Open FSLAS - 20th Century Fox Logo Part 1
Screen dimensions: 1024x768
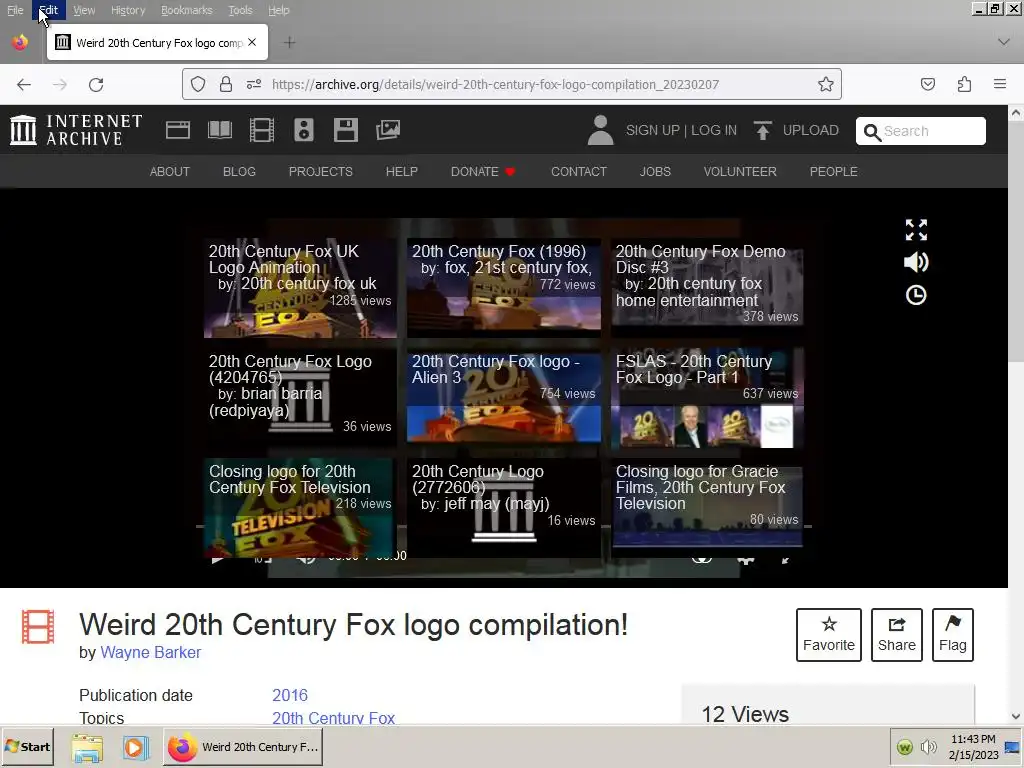pyautogui.click(x=707, y=397)
